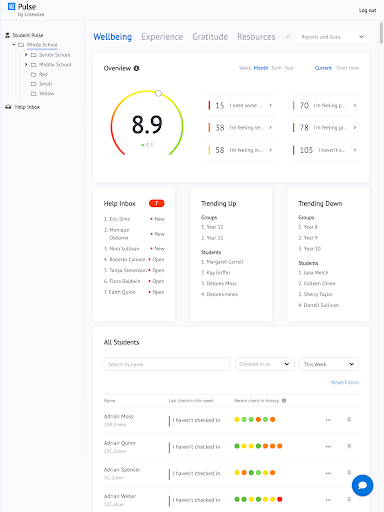Pin Adrian Moss row with pin icon
Screen dimensions: 384x512
tap(349, 419)
